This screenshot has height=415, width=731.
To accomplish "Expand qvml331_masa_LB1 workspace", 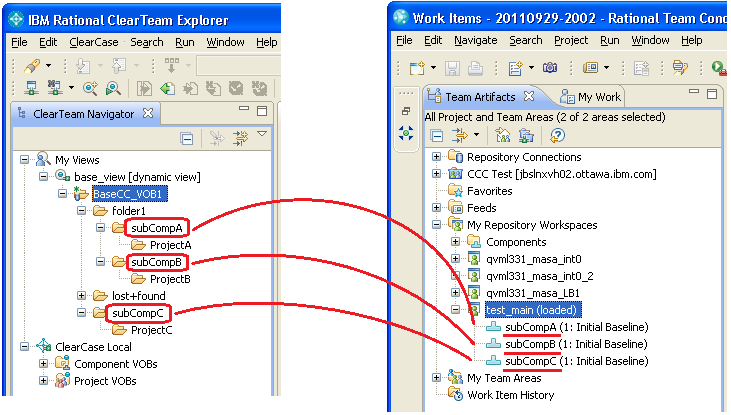I will (455, 292).
